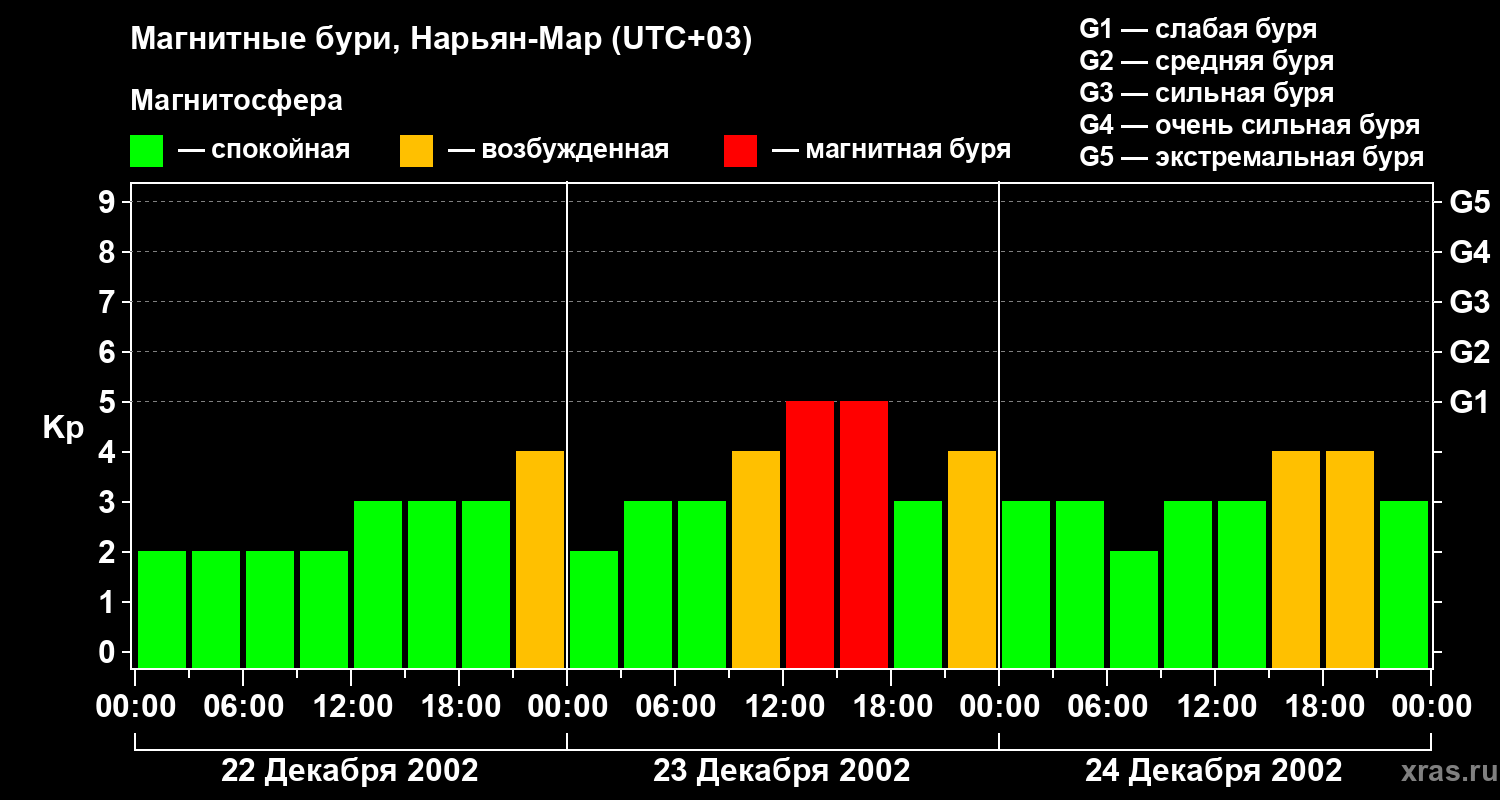Viewport: 1500px width, 800px height.
Task: Click the orange bar, 21:00–00:00 December 23
Action: point(972,559)
